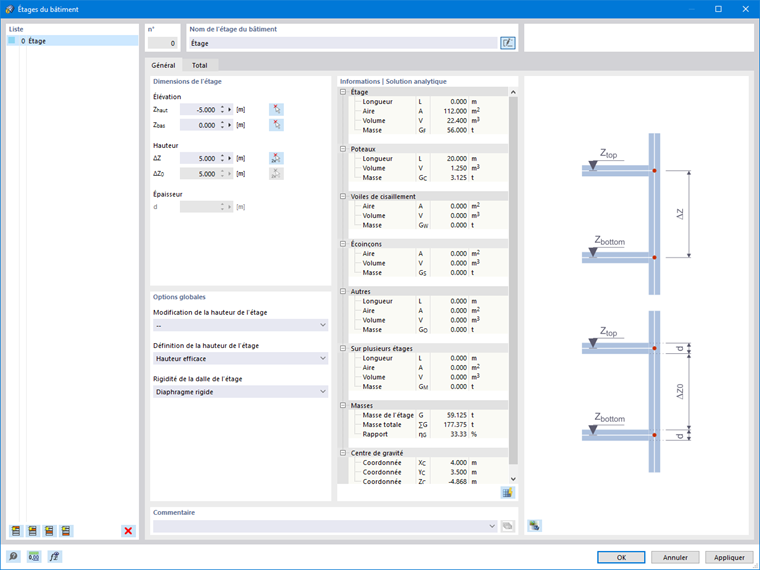Click the first list toolbar icon for adding a new story
The image size is (760, 570).
coord(16,531)
